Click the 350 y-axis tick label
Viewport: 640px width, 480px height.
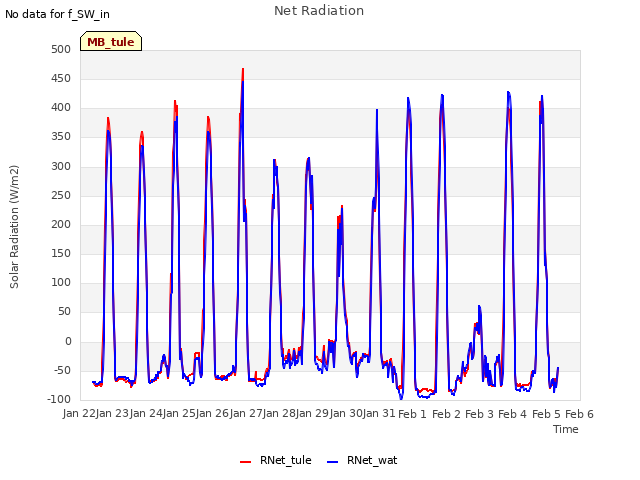pos(61,137)
